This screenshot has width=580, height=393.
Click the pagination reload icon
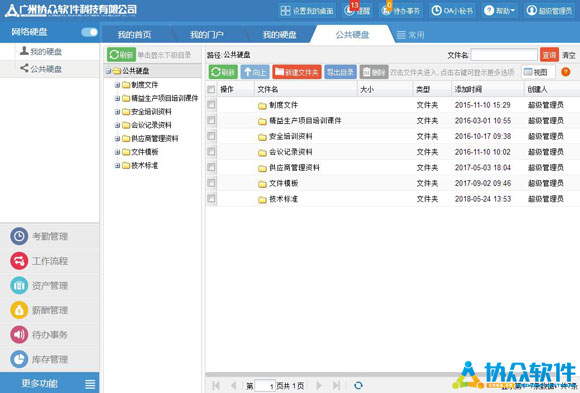(x=358, y=385)
